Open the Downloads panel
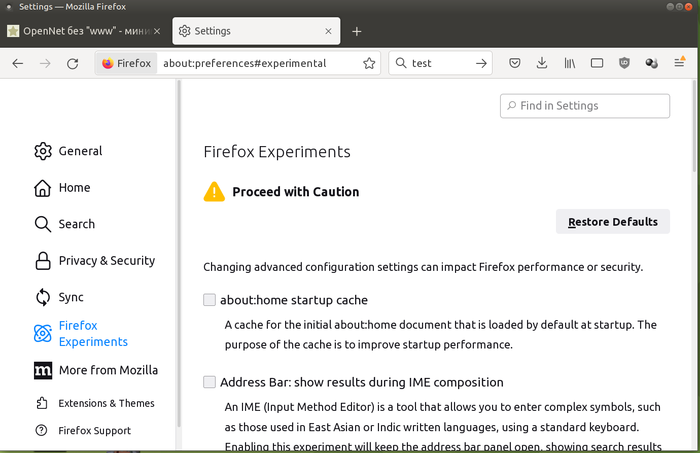This screenshot has width=700, height=453. click(542, 63)
